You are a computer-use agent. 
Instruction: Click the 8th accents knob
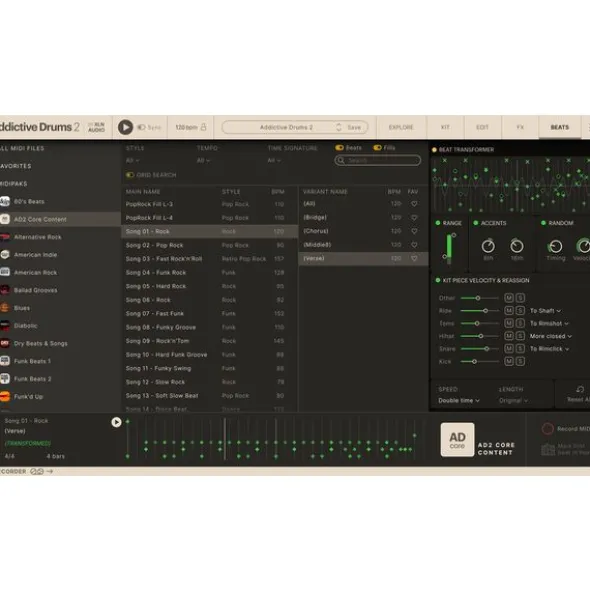pyautogui.click(x=488, y=246)
